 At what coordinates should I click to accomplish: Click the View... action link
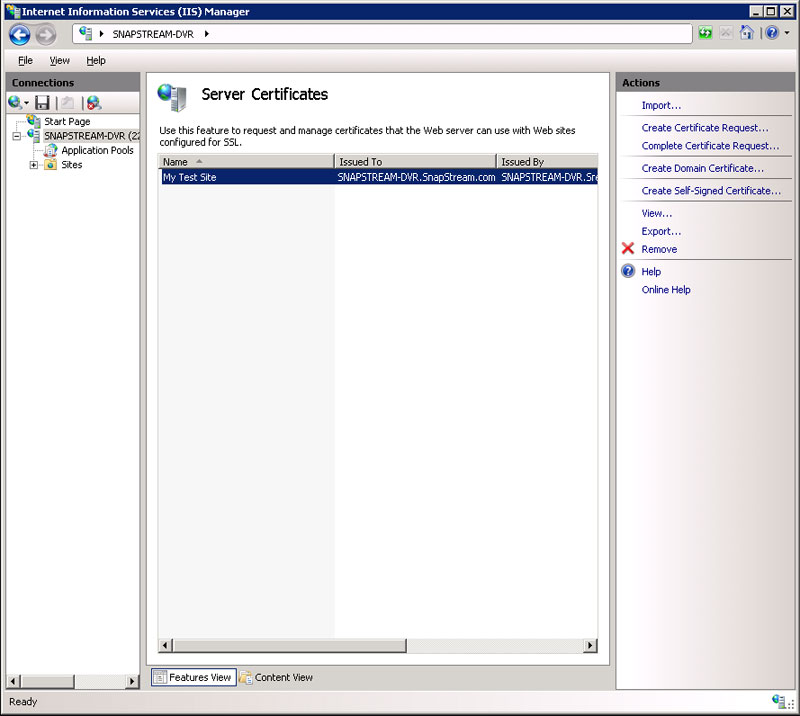(x=657, y=213)
